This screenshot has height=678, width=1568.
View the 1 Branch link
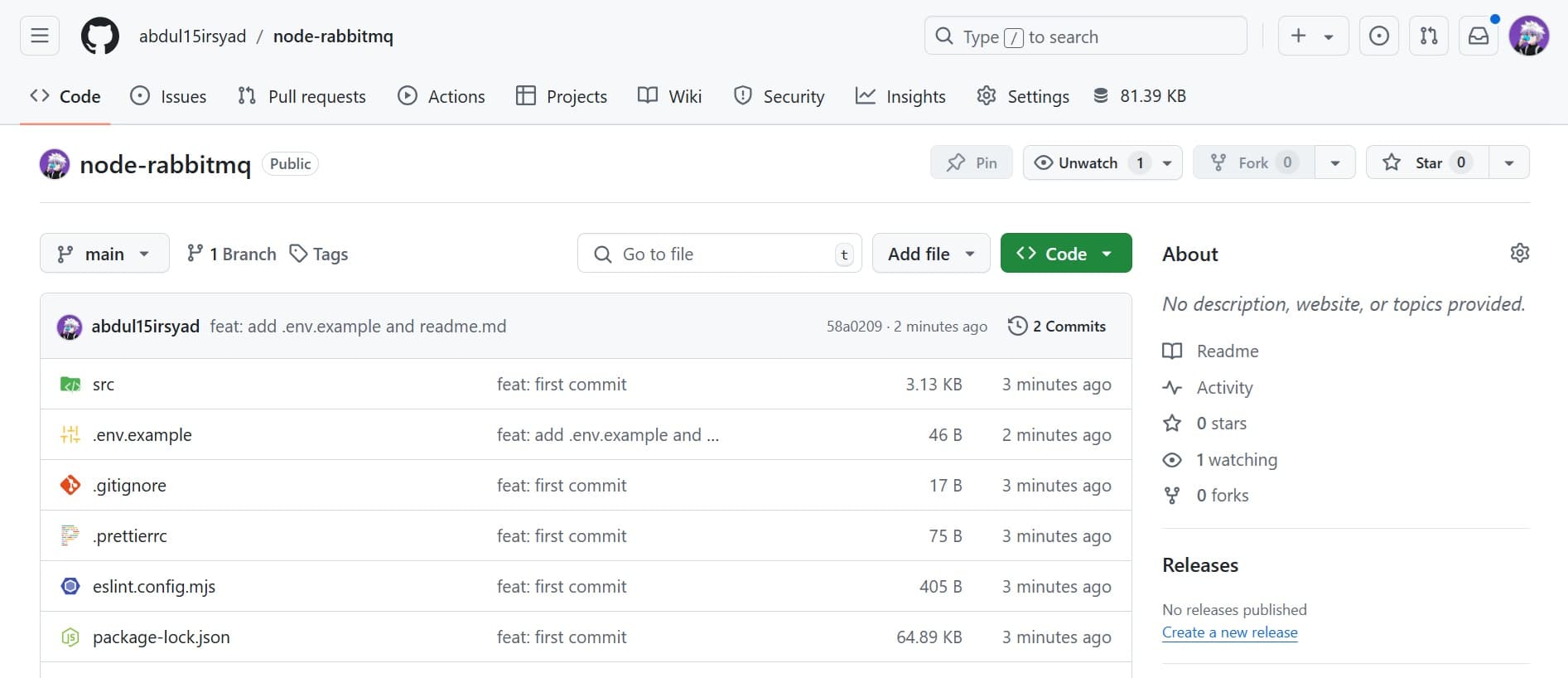pyautogui.click(x=231, y=254)
